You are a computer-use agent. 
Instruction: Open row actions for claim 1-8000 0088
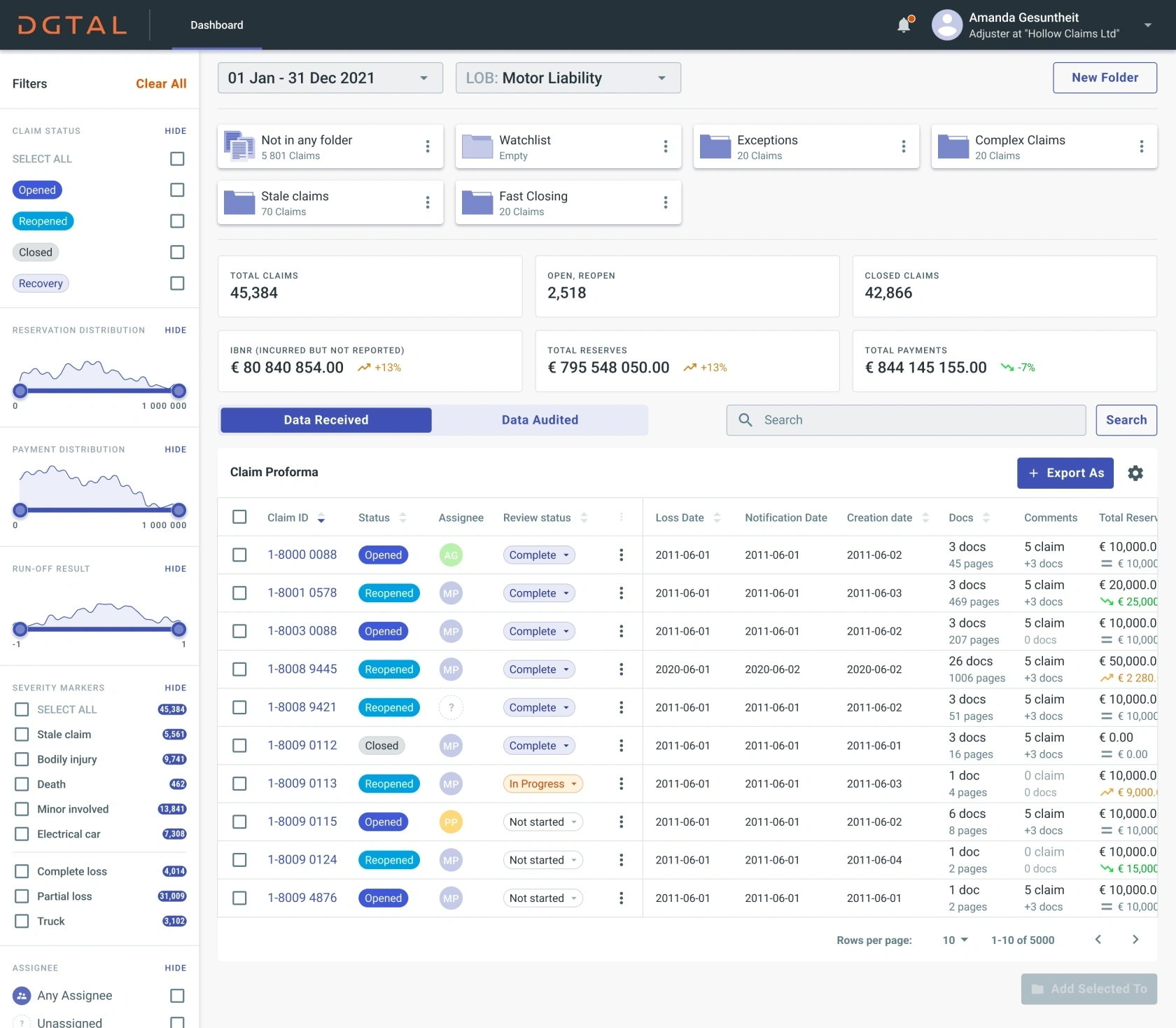[621, 555]
